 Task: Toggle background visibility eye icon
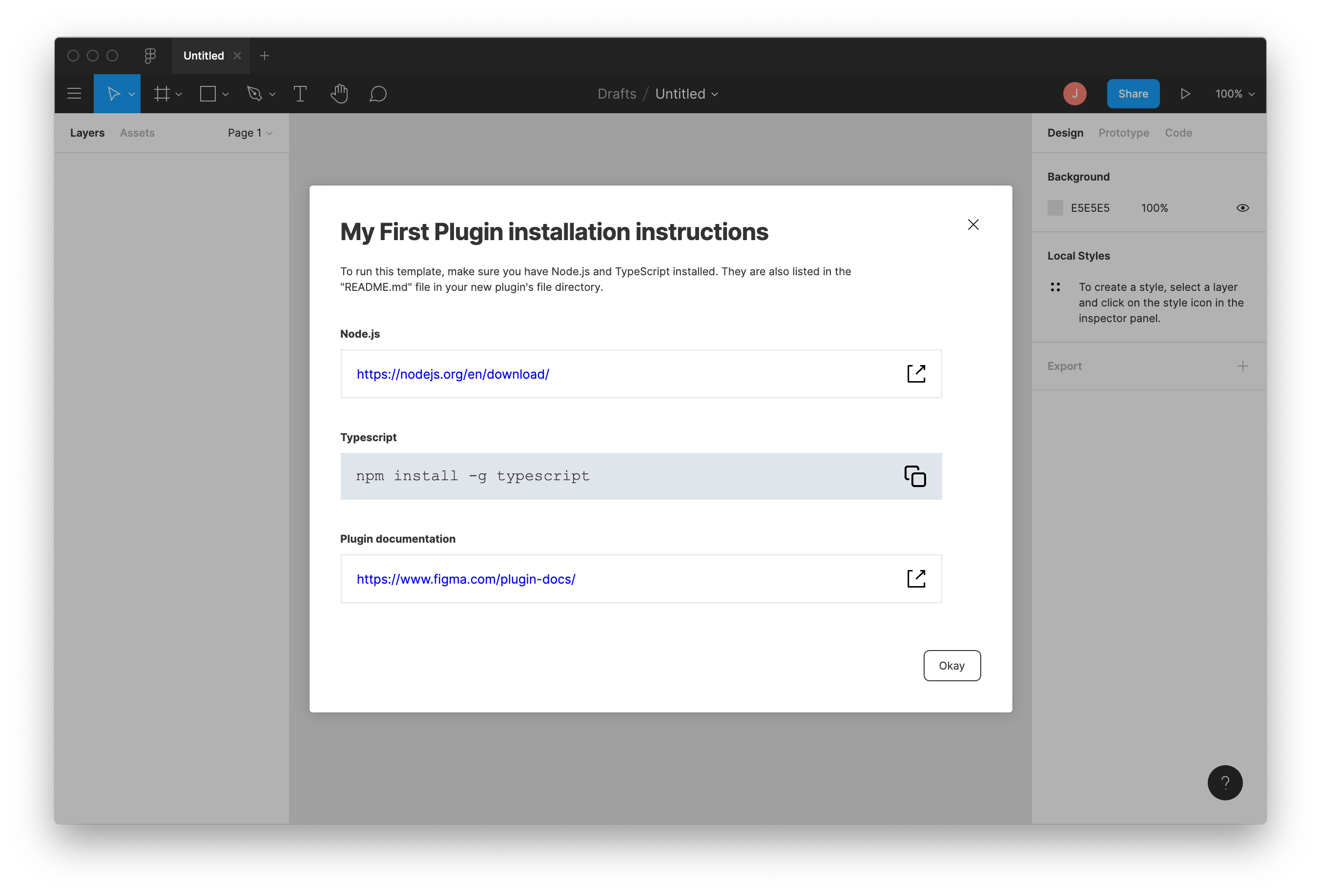(x=1242, y=208)
